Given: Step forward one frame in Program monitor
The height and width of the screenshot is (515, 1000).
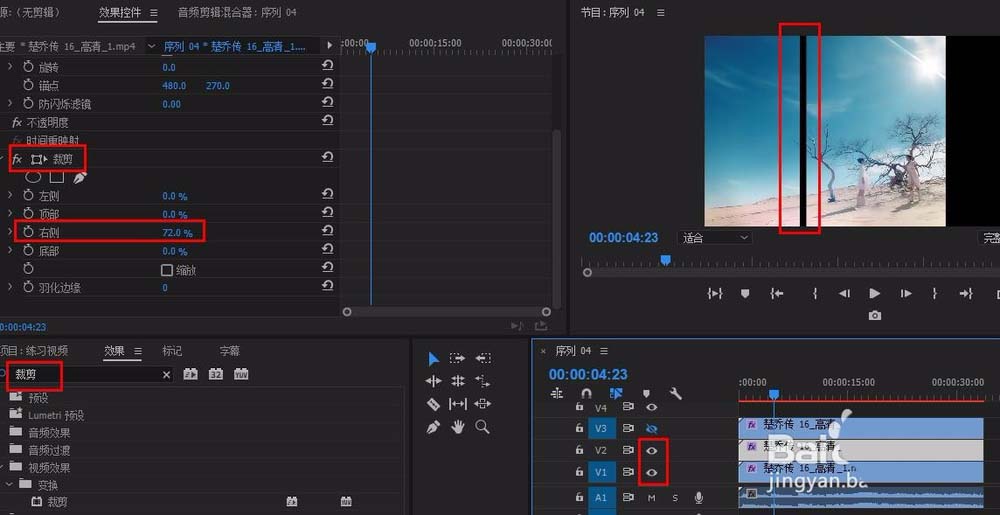Looking at the screenshot, I should [x=906, y=293].
